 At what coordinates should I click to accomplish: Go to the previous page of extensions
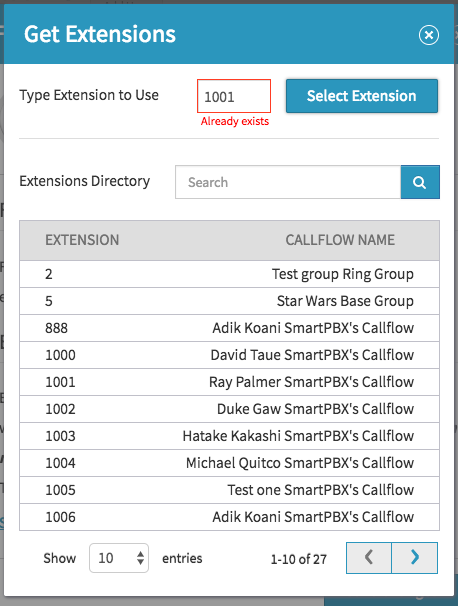click(x=369, y=558)
